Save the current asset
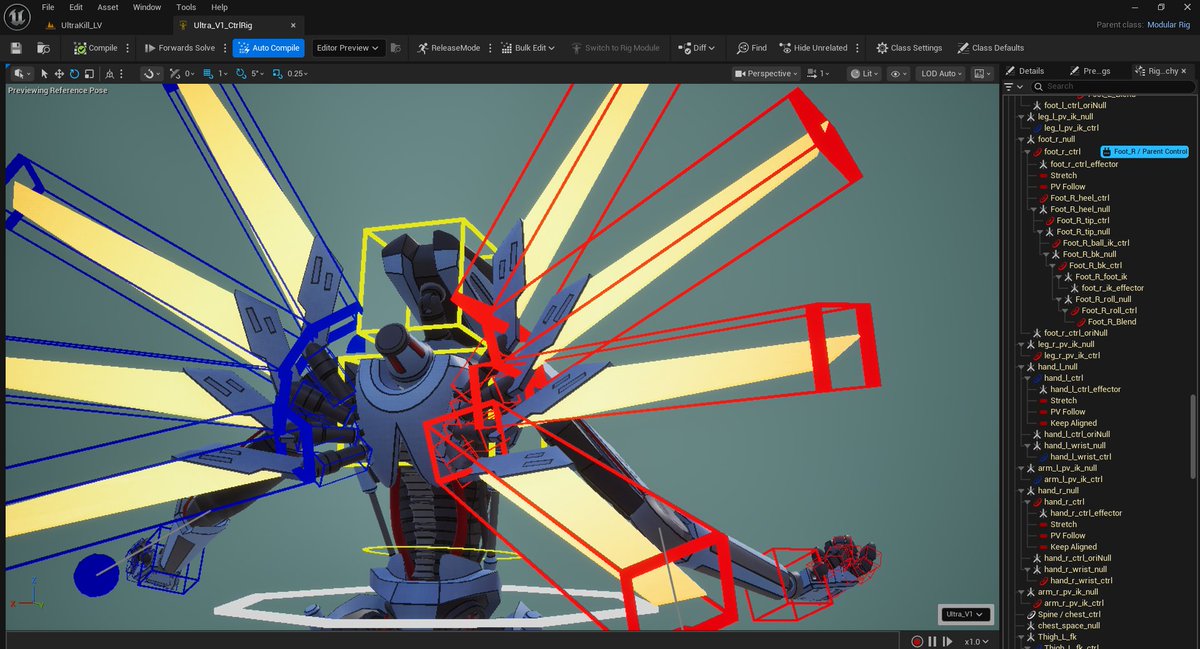The width and height of the screenshot is (1200, 649). [14, 47]
